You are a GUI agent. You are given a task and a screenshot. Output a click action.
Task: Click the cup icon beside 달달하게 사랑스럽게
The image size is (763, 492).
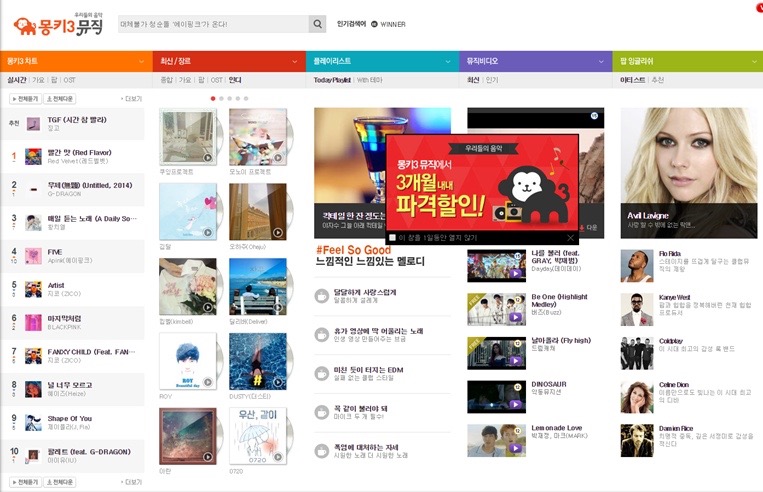(x=322, y=296)
